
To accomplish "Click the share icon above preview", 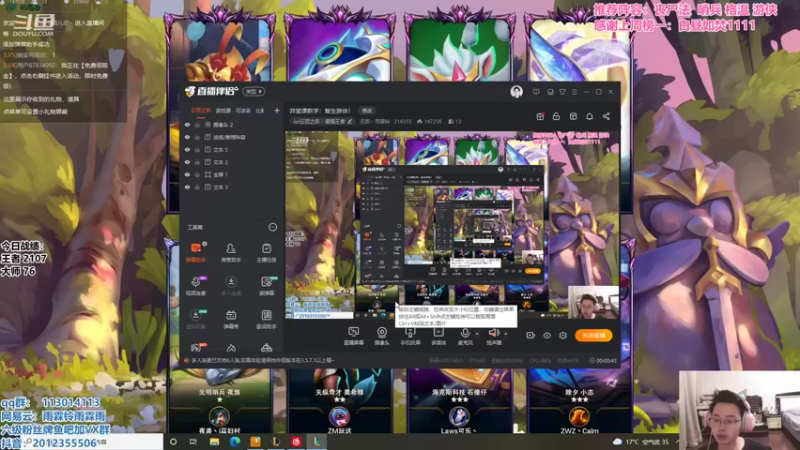I will (606, 116).
